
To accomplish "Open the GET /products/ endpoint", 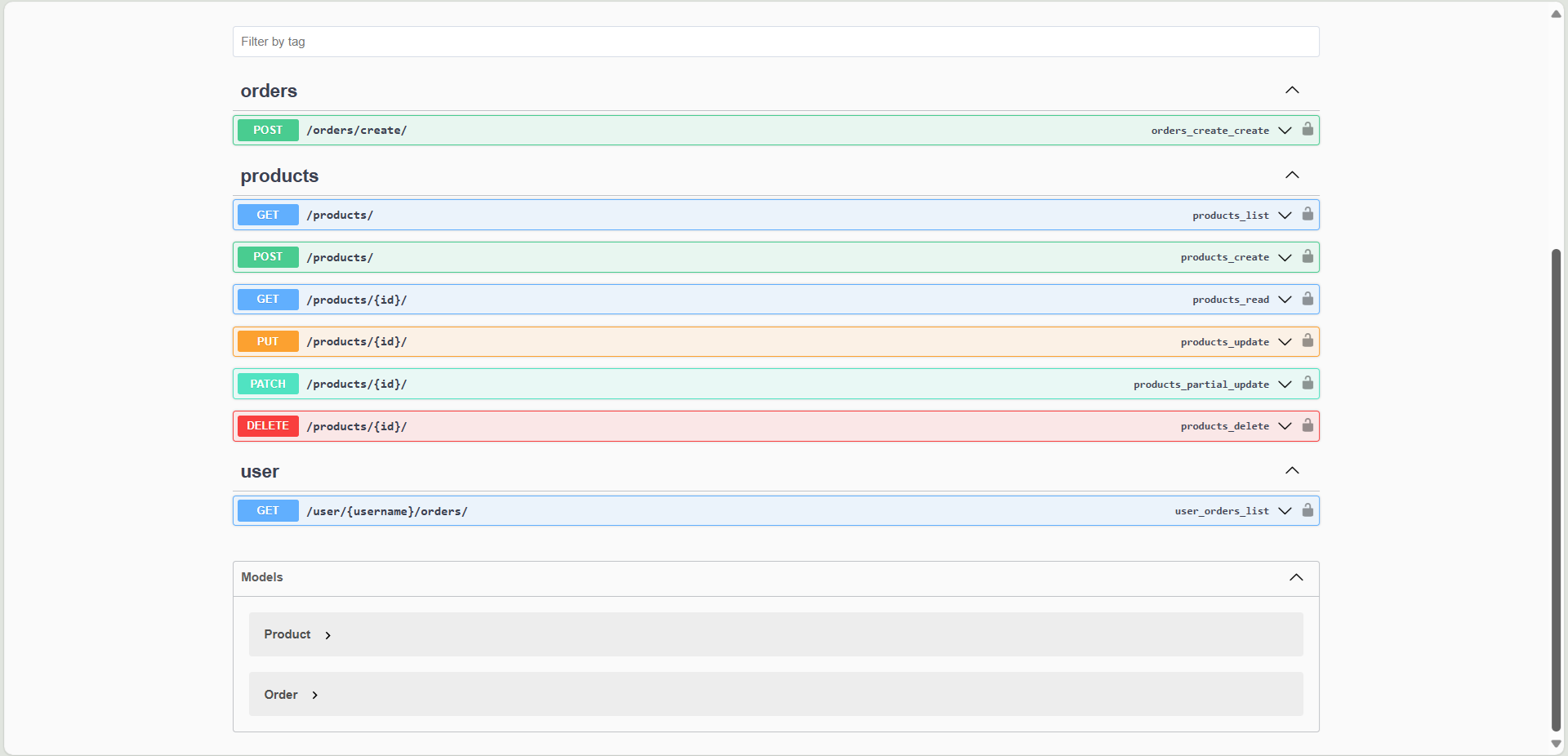I will [776, 216].
